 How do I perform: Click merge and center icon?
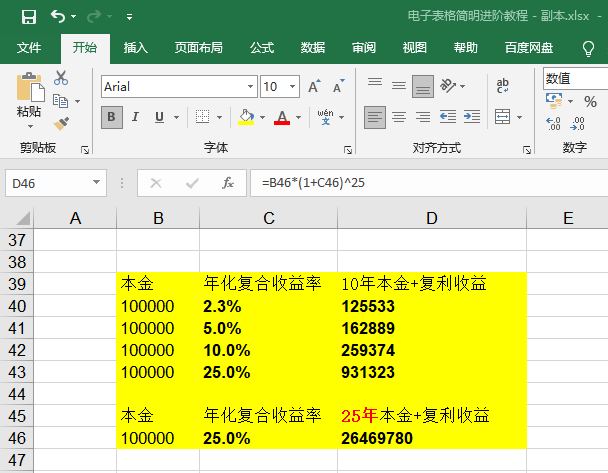pyautogui.click(x=503, y=117)
